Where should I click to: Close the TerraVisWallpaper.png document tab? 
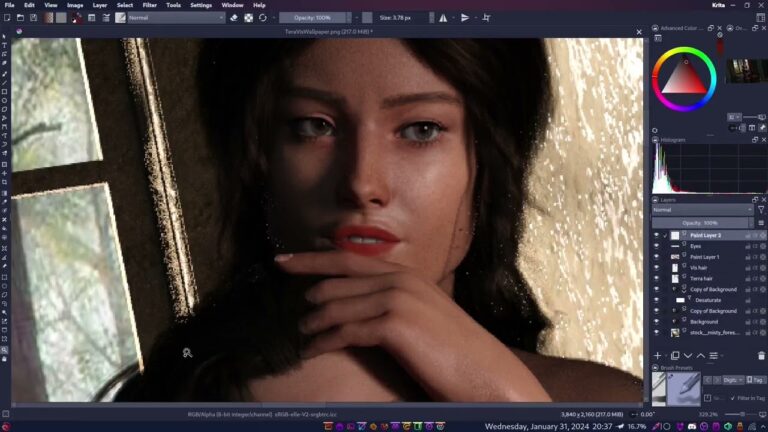coord(639,32)
